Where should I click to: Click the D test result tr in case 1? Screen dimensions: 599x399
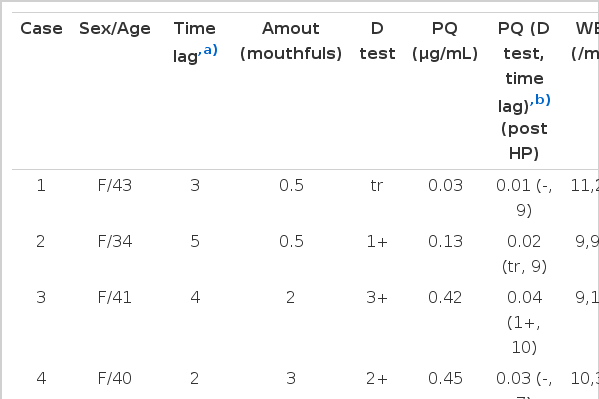pos(376,186)
